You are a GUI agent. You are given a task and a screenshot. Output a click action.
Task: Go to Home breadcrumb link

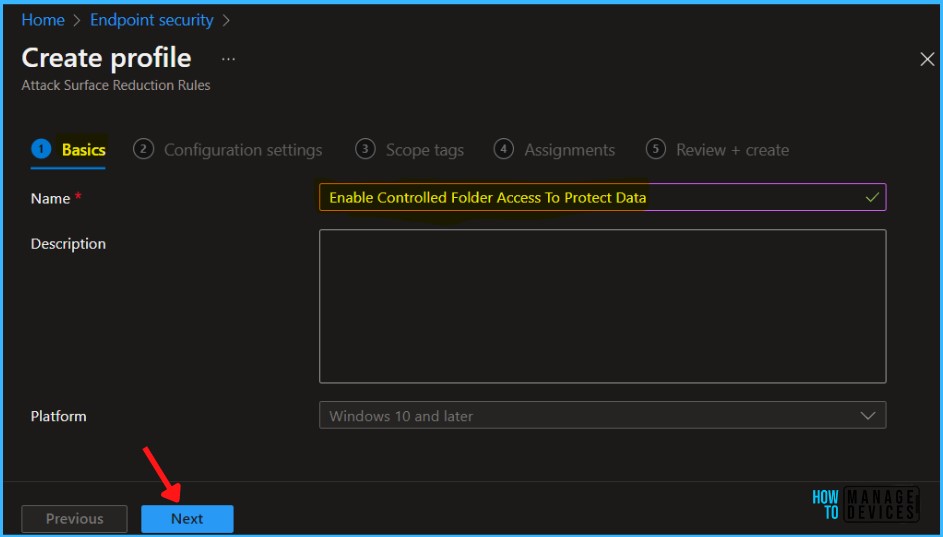click(43, 20)
